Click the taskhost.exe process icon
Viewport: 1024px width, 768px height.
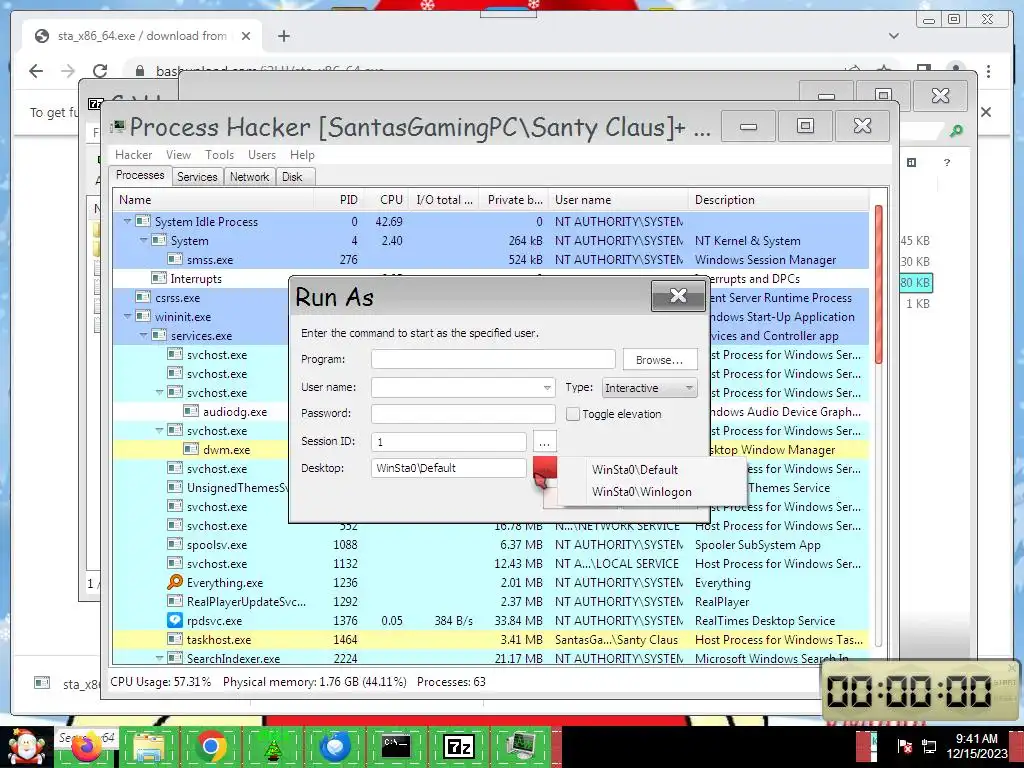click(175, 639)
